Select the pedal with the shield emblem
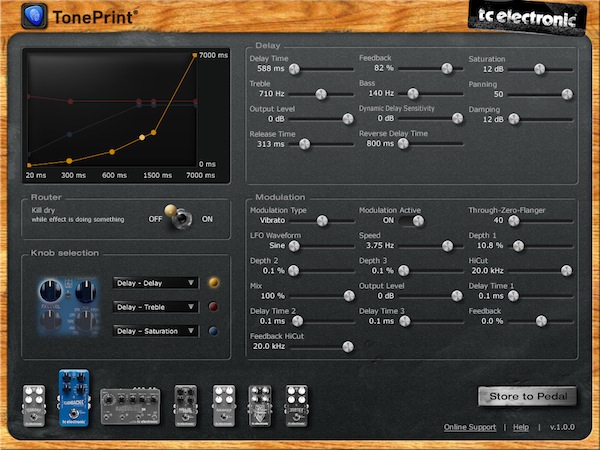 coord(260,406)
